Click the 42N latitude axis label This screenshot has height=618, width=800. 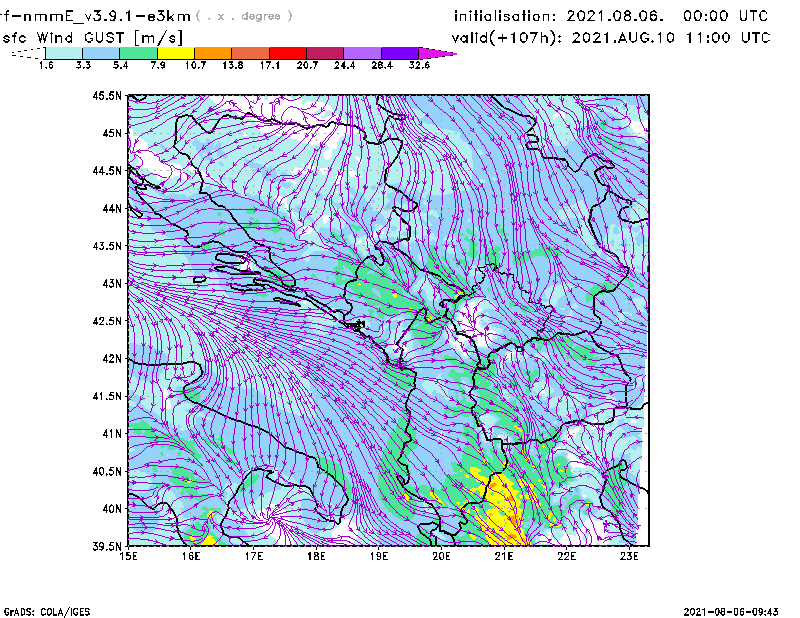pyautogui.click(x=110, y=358)
